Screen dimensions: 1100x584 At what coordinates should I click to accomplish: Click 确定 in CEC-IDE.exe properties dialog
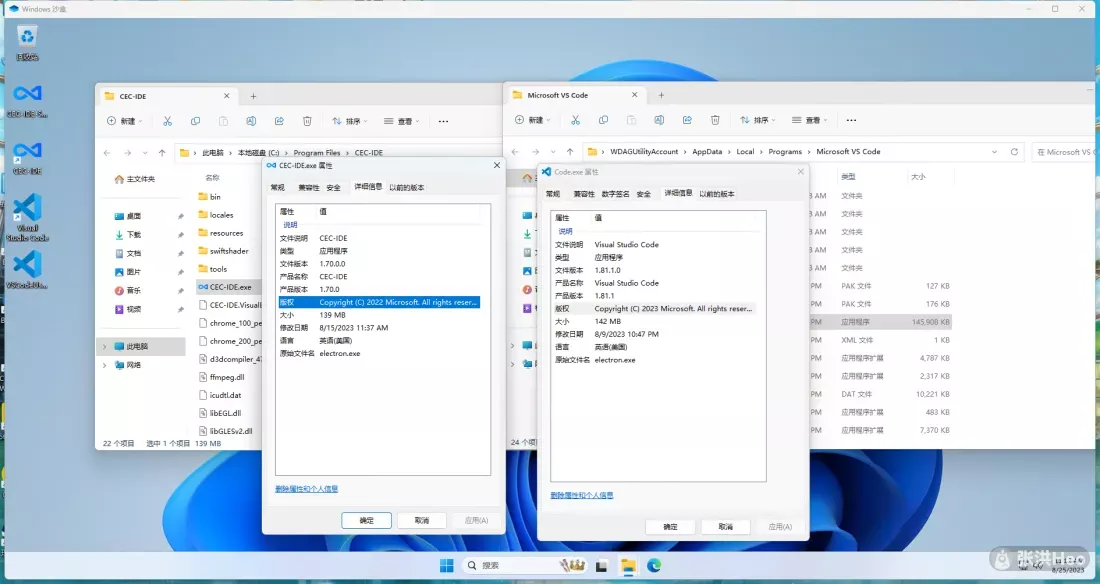(x=366, y=520)
